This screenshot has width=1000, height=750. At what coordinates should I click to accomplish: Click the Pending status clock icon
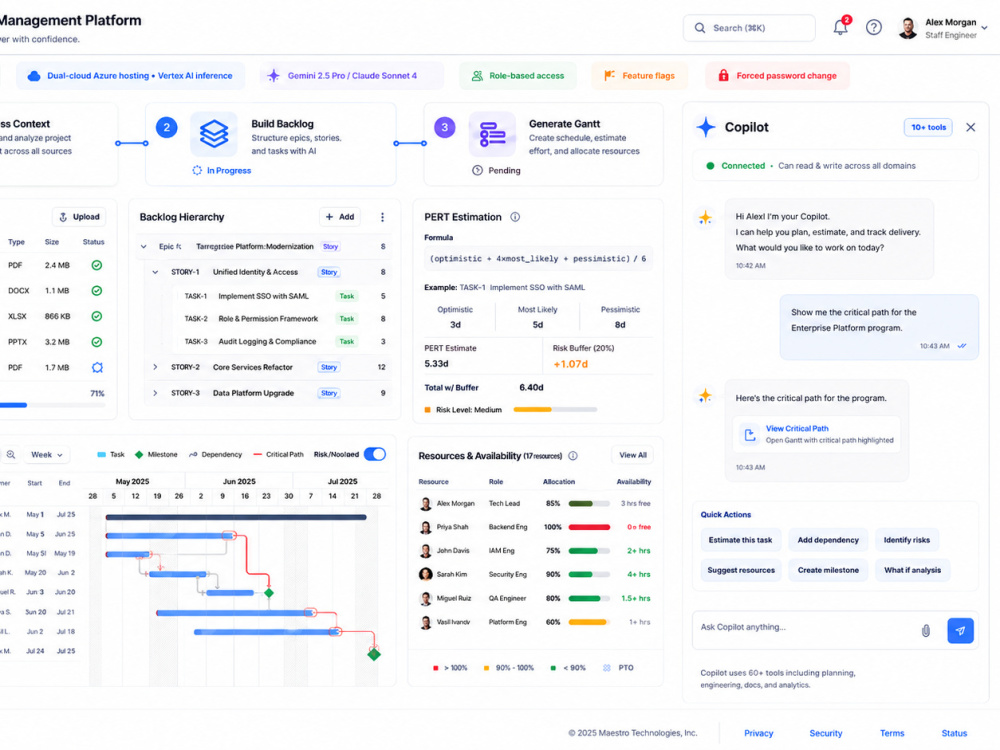coord(477,170)
